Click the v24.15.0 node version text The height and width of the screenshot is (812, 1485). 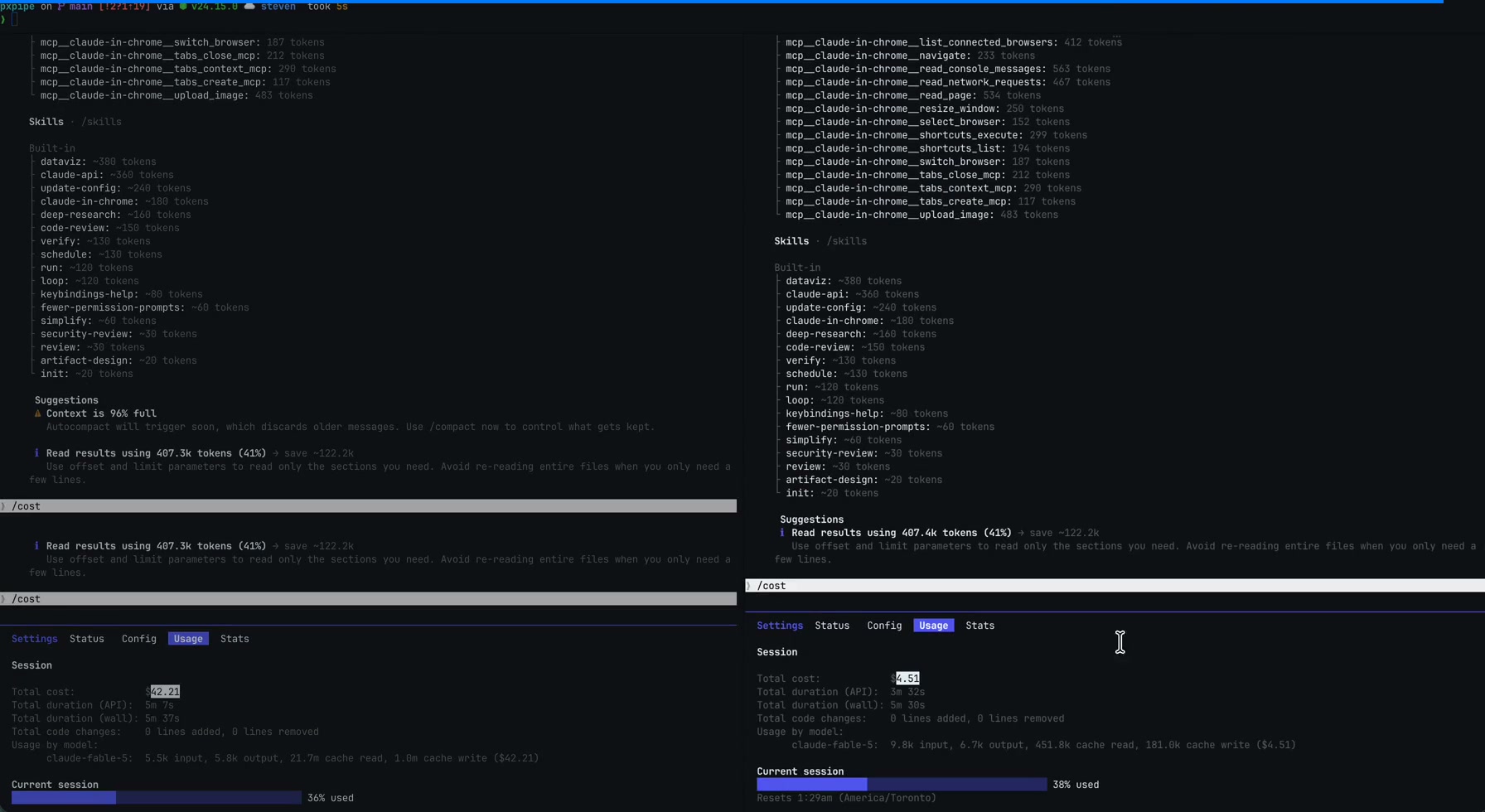[x=214, y=7]
